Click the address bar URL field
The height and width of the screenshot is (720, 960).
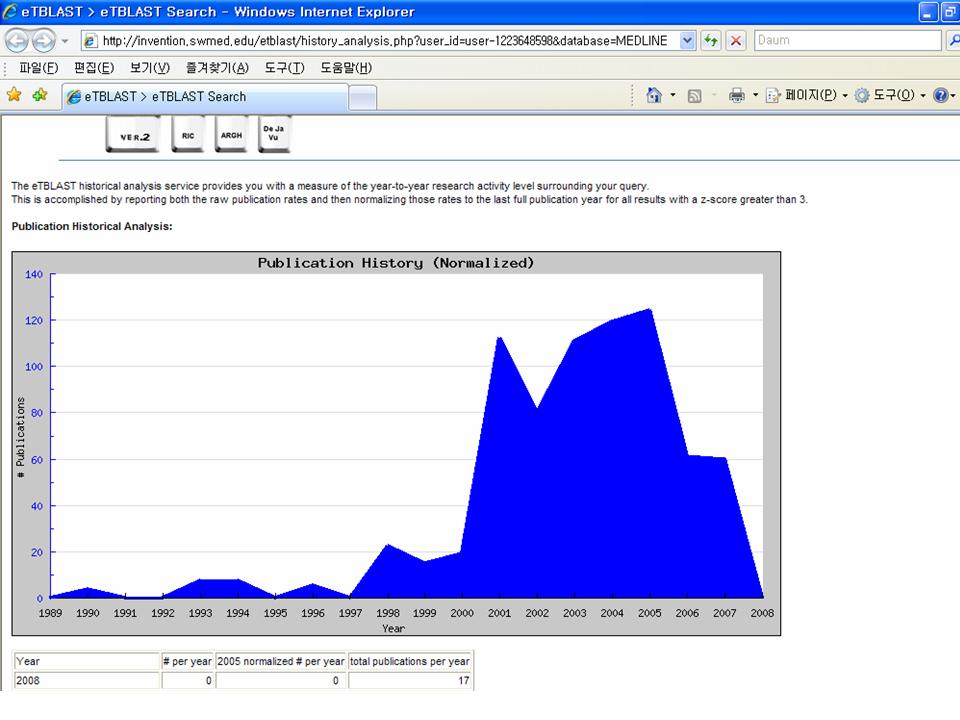pyautogui.click(x=381, y=41)
